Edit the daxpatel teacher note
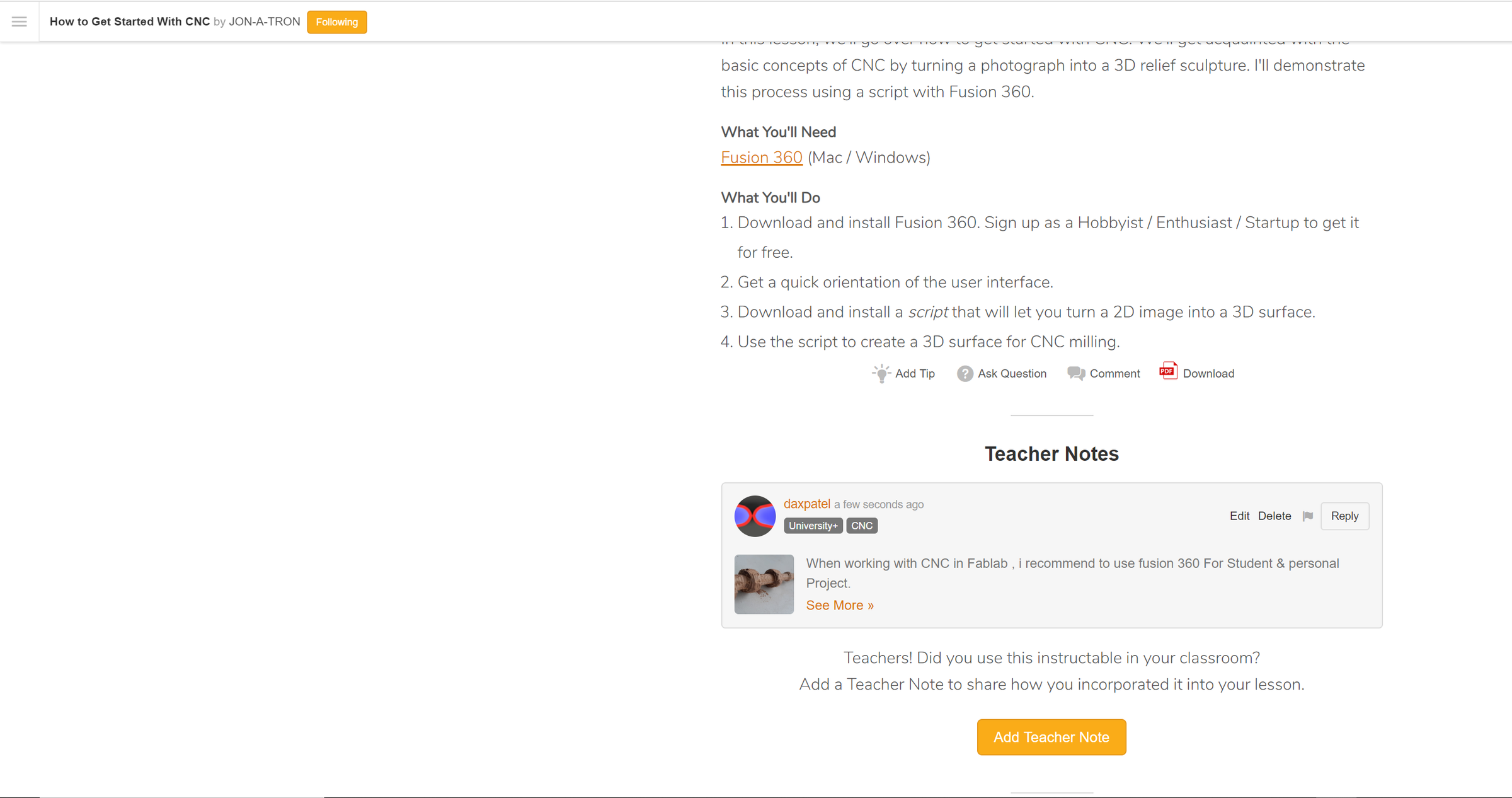The height and width of the screenshot is (798, 1512). click(x=1239, y=516)
